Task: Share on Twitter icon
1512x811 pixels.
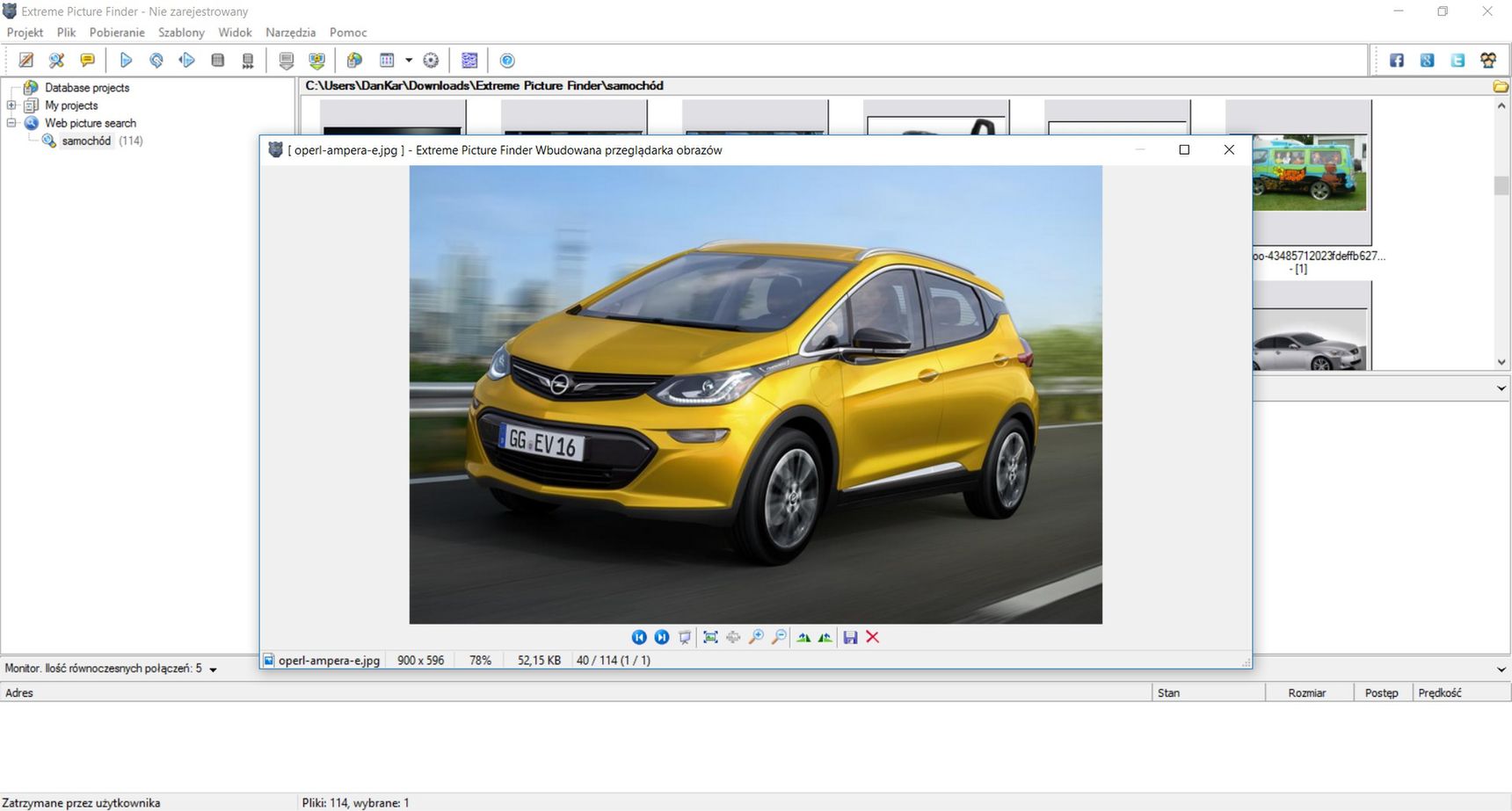Action: tap(1457, 61)
